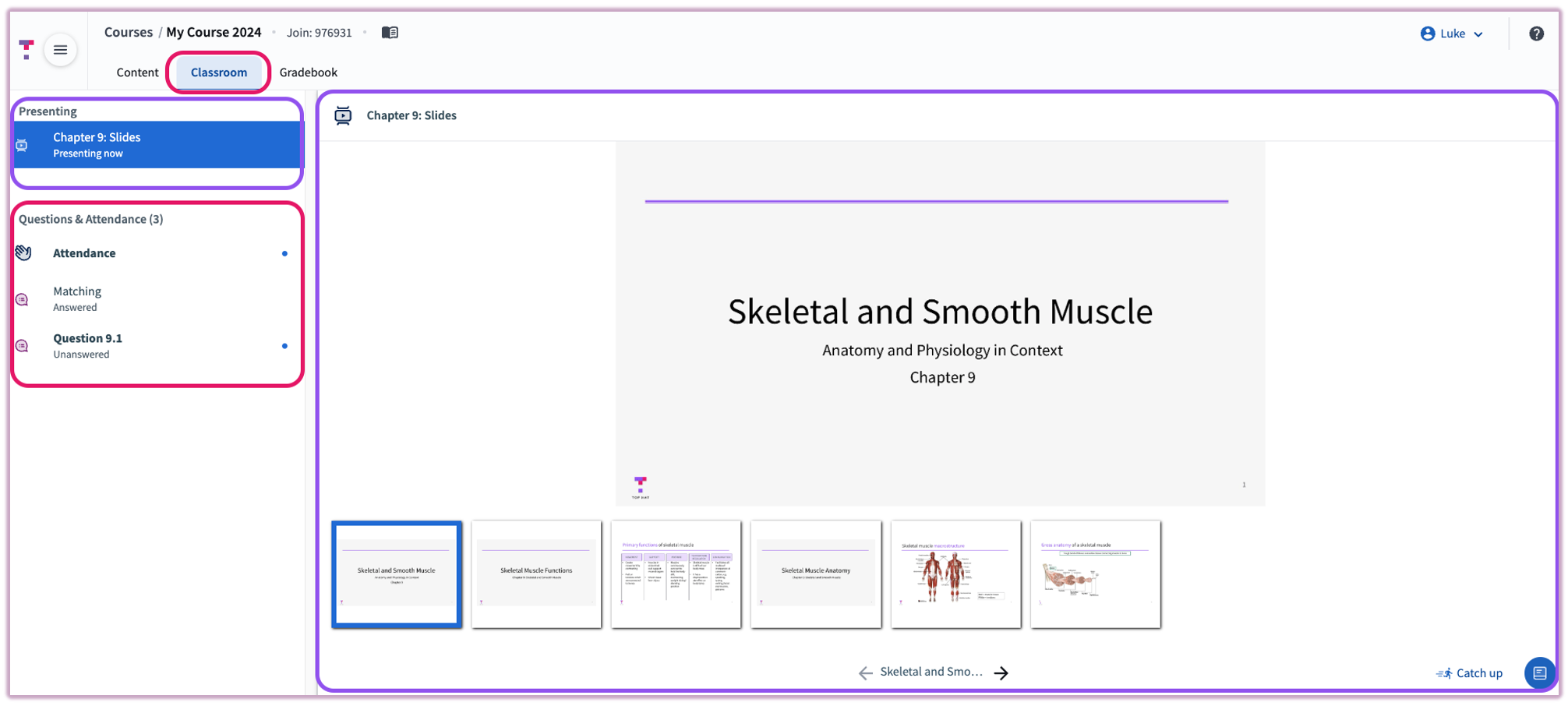Image resolution: width=1568 pixels, height=706 pixels.
Task: Click the speech-bubble icon beside Matching
Action: (x=23, y=298)
